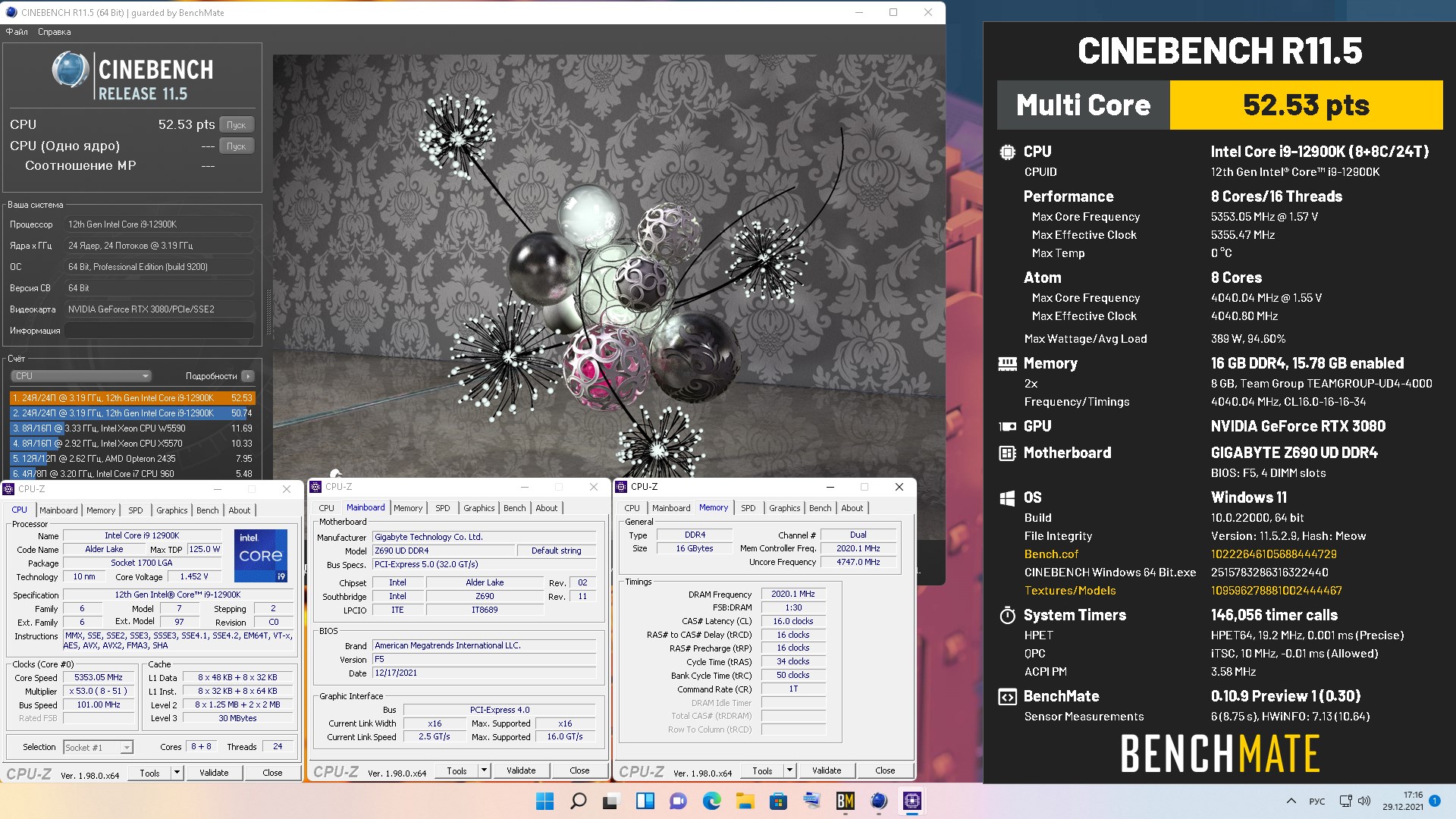The height and width of the screenshot is (819, 1456).
Task: Open volume control in system tray
Action: (1364, 801)
